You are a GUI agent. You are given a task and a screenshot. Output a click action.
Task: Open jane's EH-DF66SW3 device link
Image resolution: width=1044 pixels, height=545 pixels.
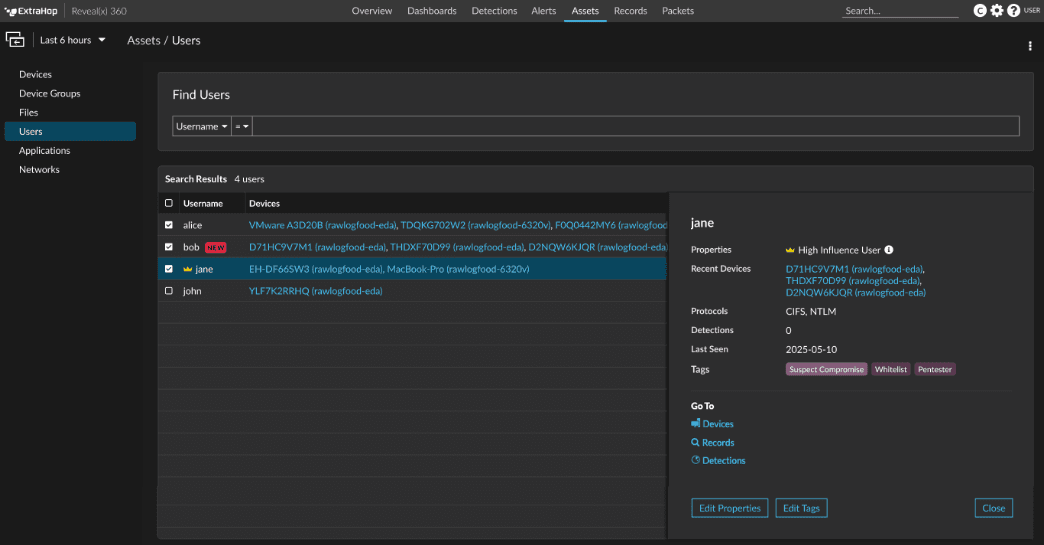(x=316, y=269)
